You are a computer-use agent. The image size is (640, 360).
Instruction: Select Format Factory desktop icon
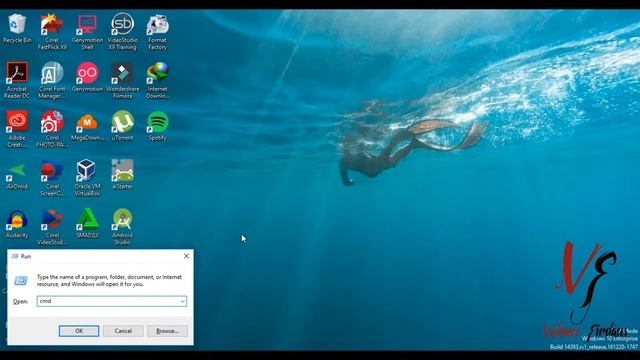158,32
